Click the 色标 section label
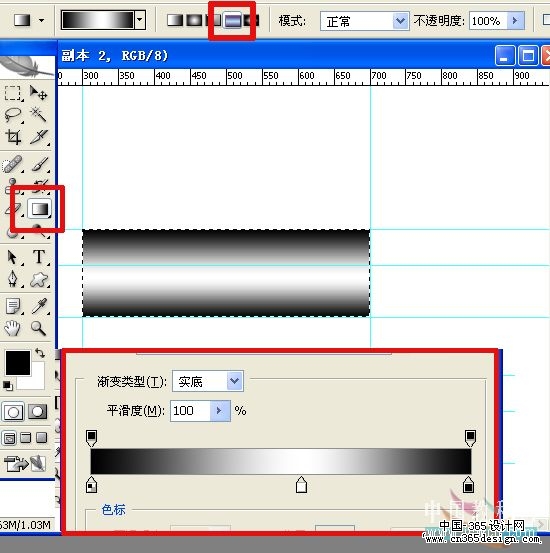The image size is (550, 553). pyautogui.click(x=113, y=509)
